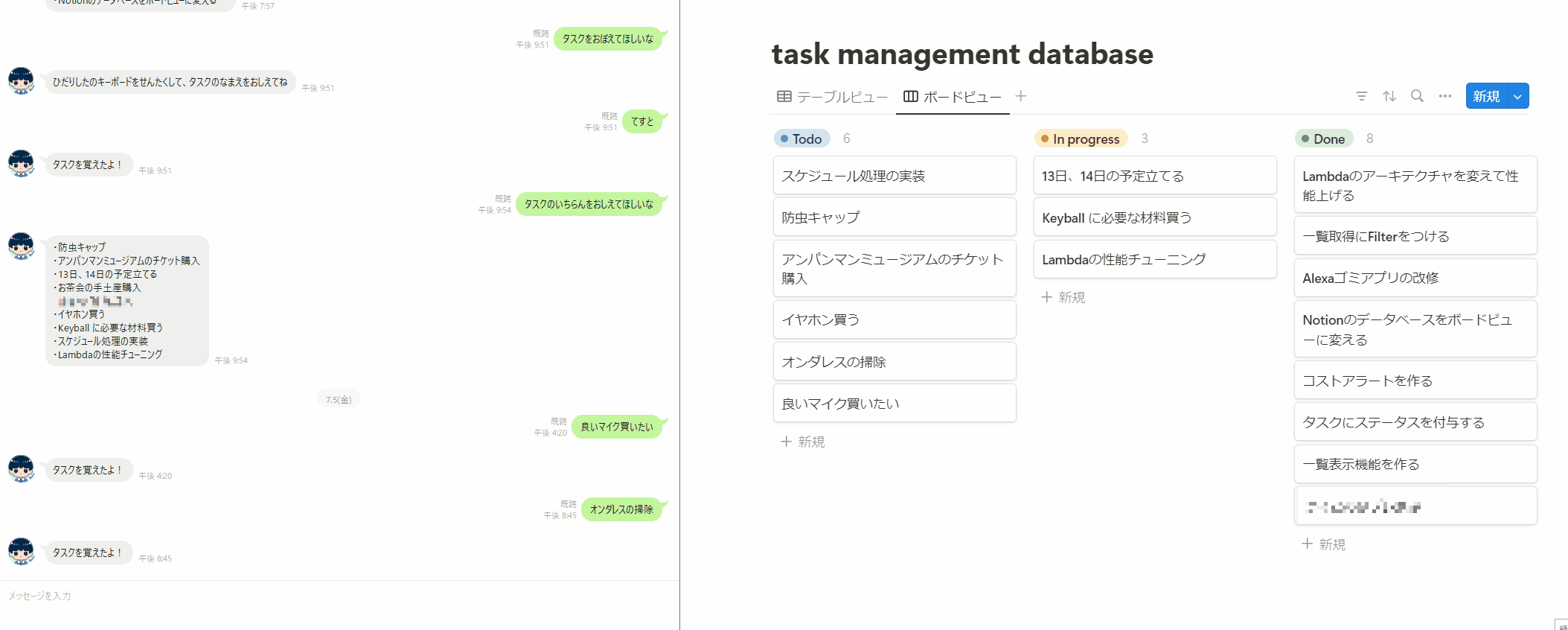
Task: Add new card under Todo column
Action: [x=803, y=442]
